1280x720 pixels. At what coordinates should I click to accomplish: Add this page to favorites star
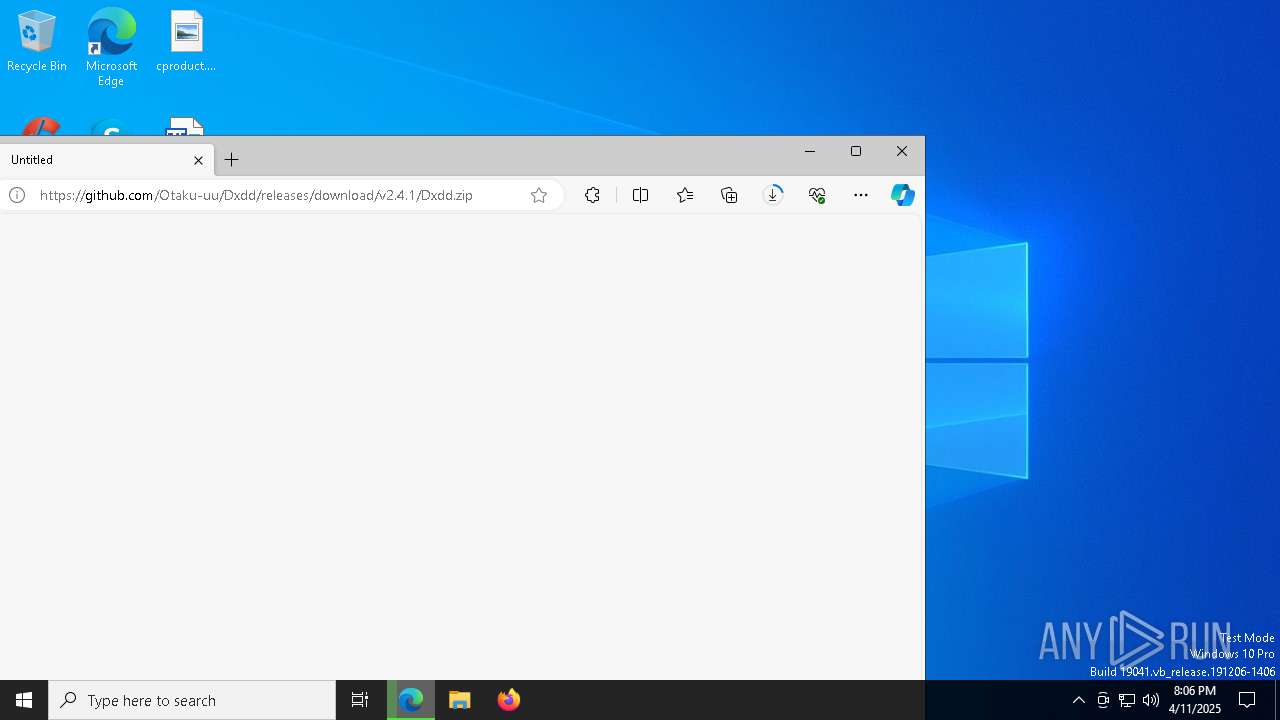click(x=539, y=195)
